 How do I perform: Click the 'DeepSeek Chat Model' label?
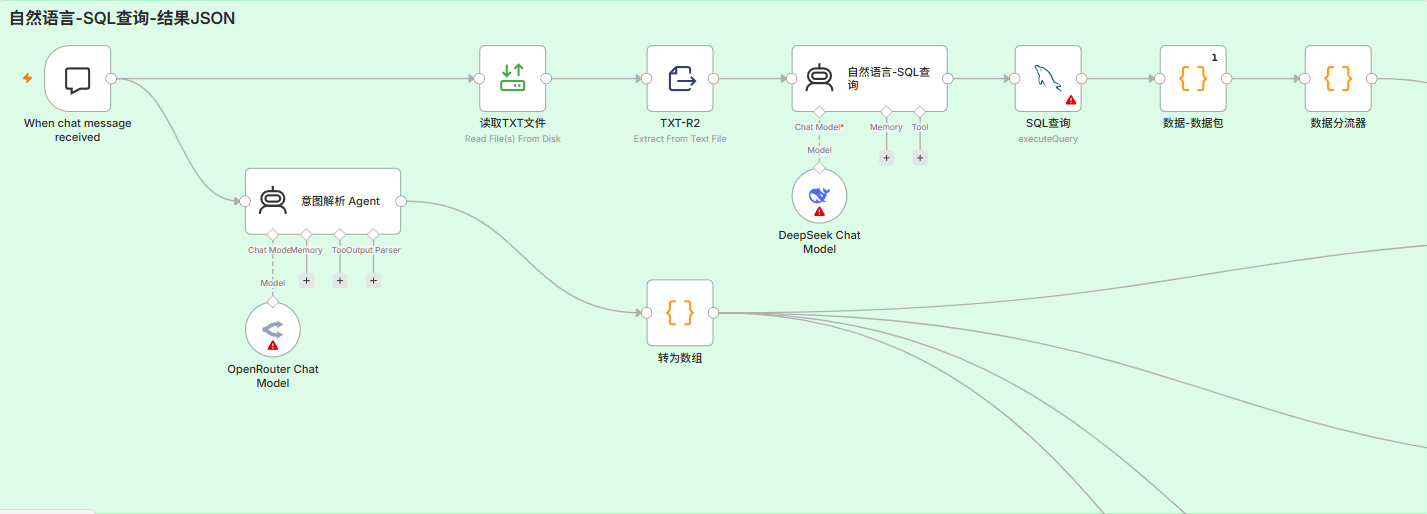click(x=819, y=242)
